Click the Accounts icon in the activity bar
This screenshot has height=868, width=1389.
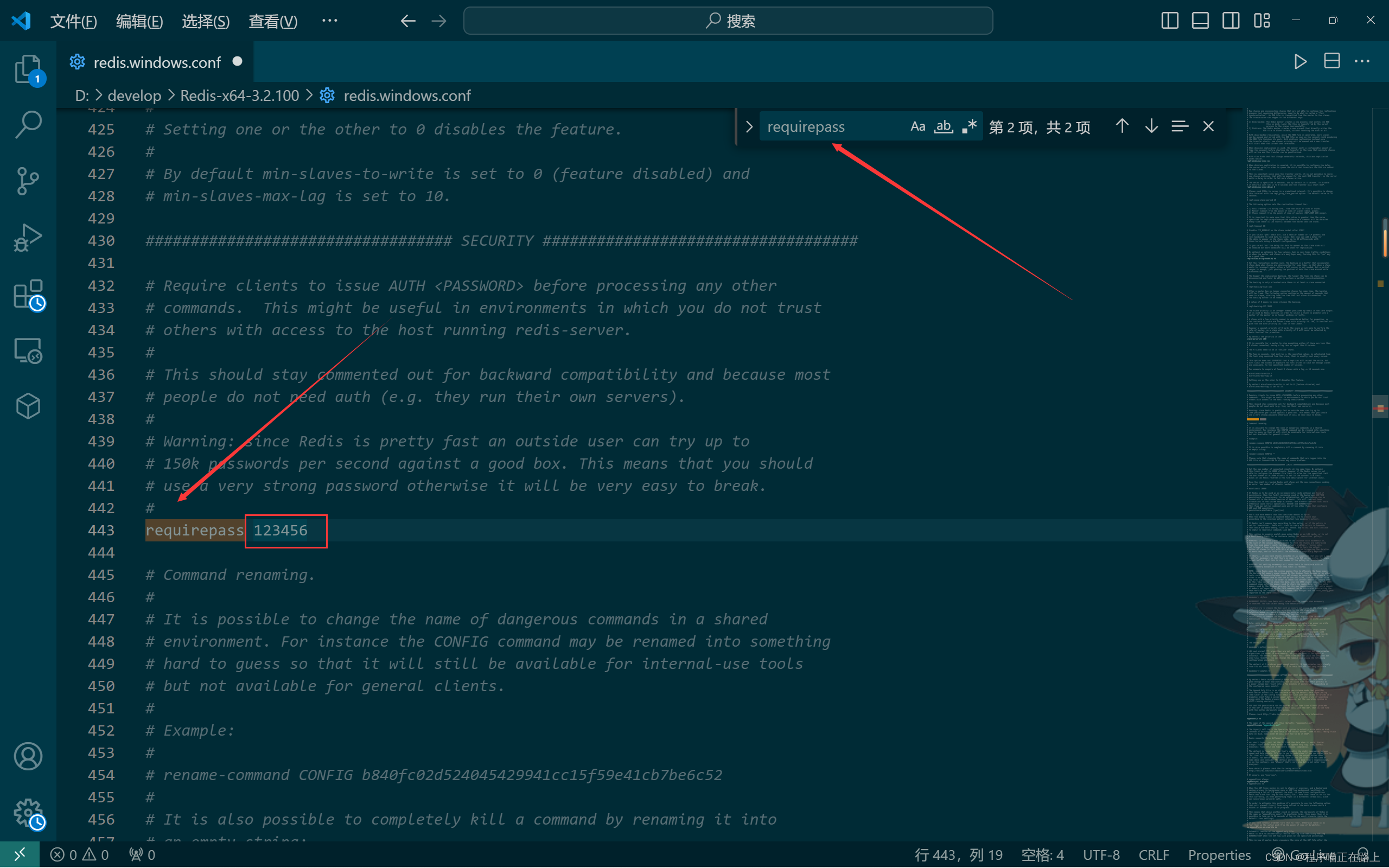tap(28, 756)
